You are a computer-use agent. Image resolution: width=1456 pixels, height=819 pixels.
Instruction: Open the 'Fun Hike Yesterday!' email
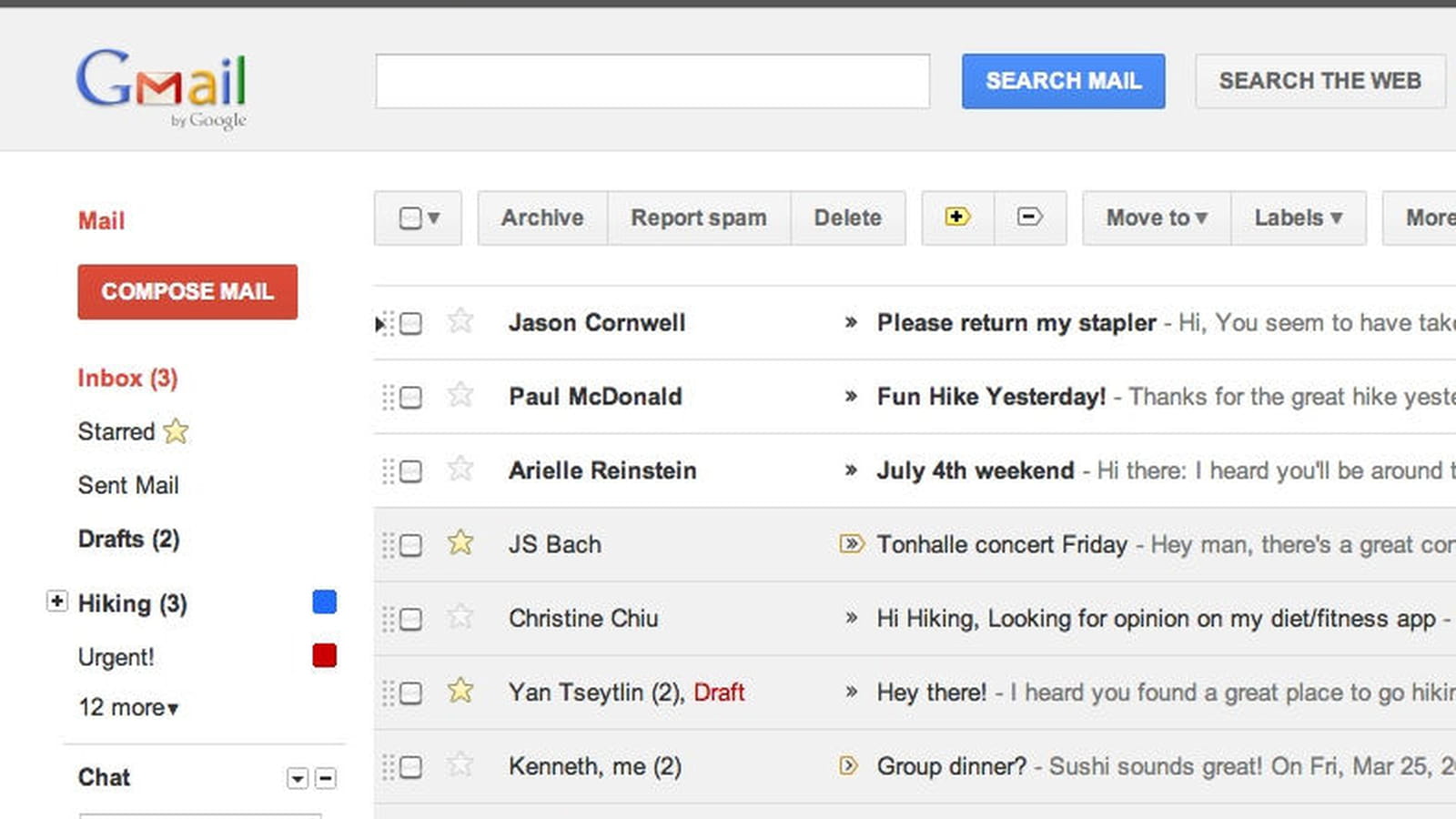click(991, 397)
